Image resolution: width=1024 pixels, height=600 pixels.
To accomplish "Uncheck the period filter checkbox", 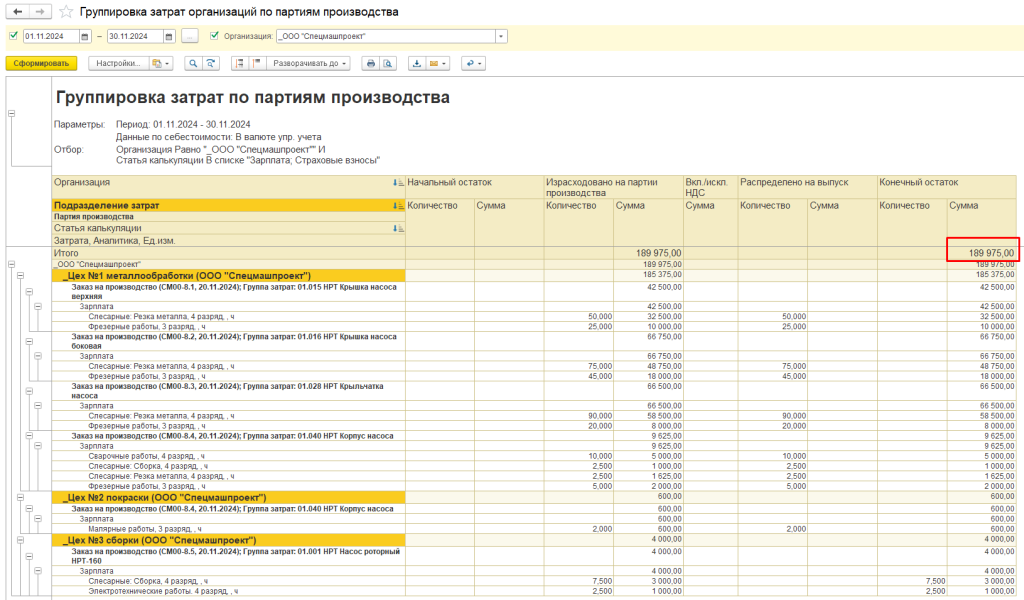I will (14, 36).
